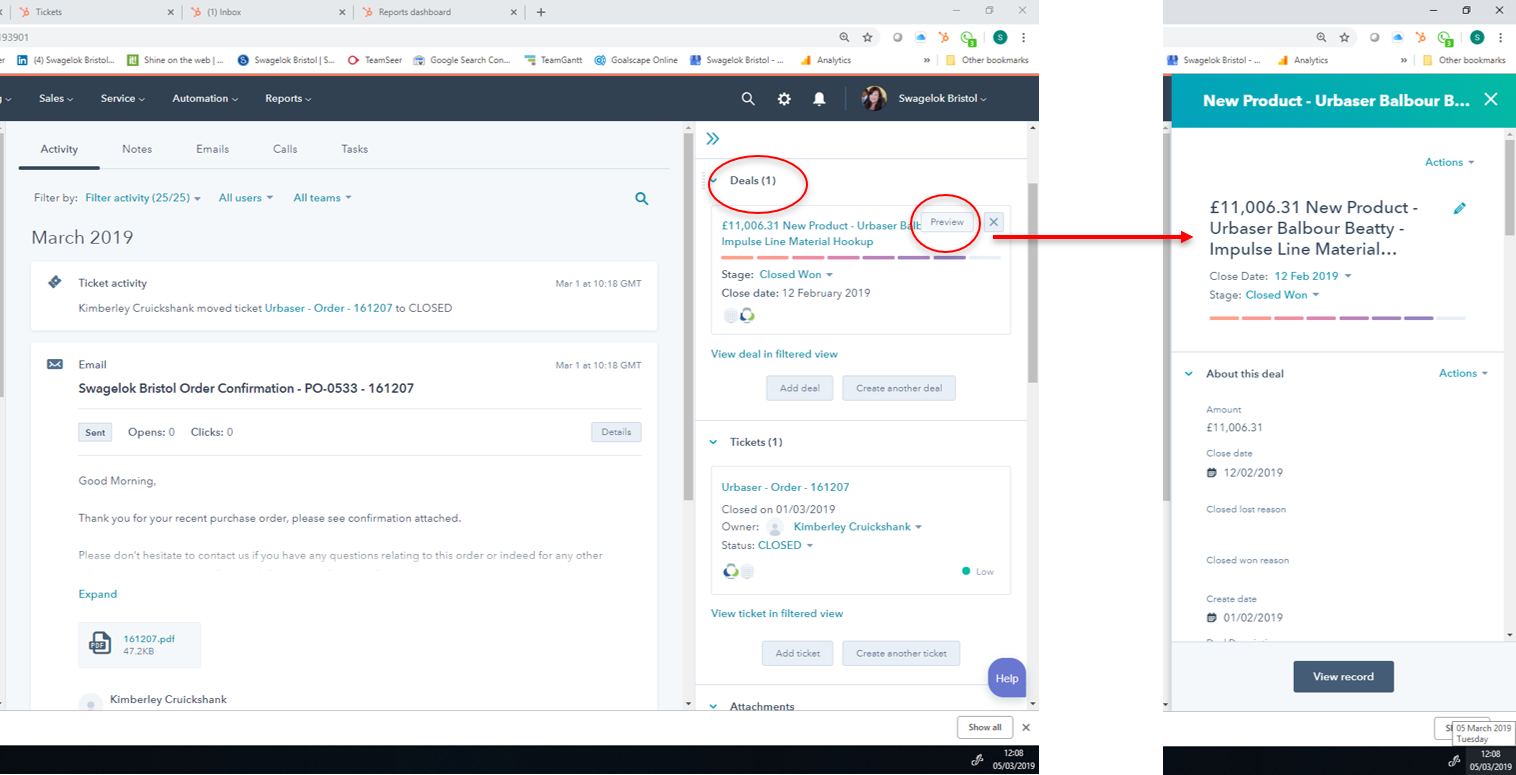This screenshot has height=775, width=1516.
Task: Close the download bar with the X
Action: tap(1025, 727)
